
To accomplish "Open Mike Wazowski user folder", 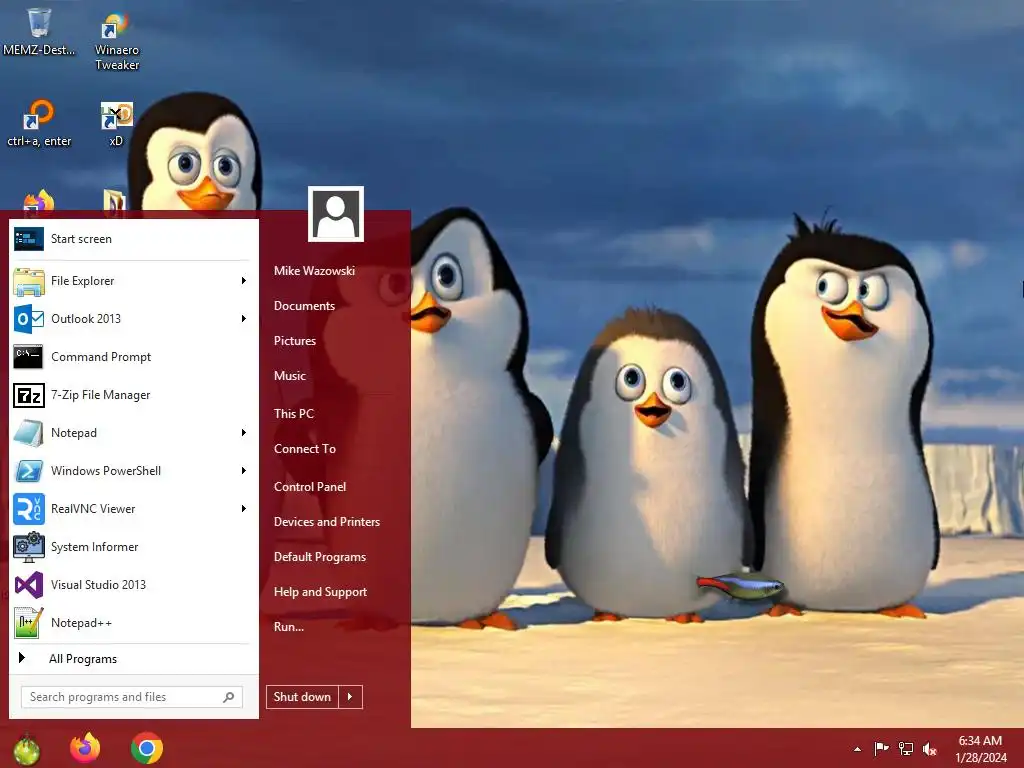I will (x=314, y=271).
